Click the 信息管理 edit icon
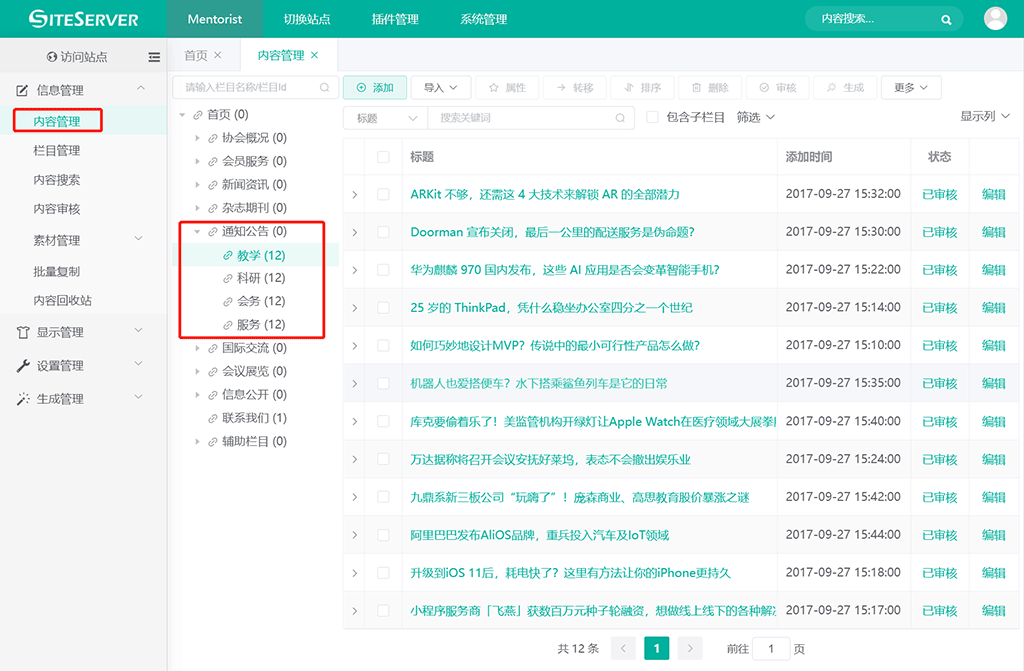 click(x=22, y=90)
